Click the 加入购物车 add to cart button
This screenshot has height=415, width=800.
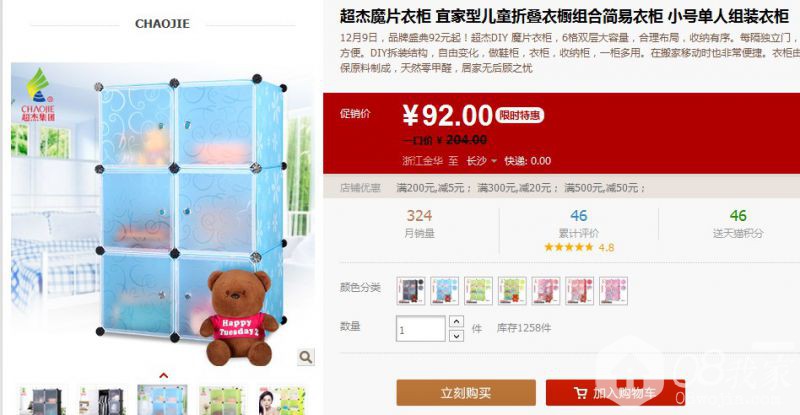click(615, 393)
